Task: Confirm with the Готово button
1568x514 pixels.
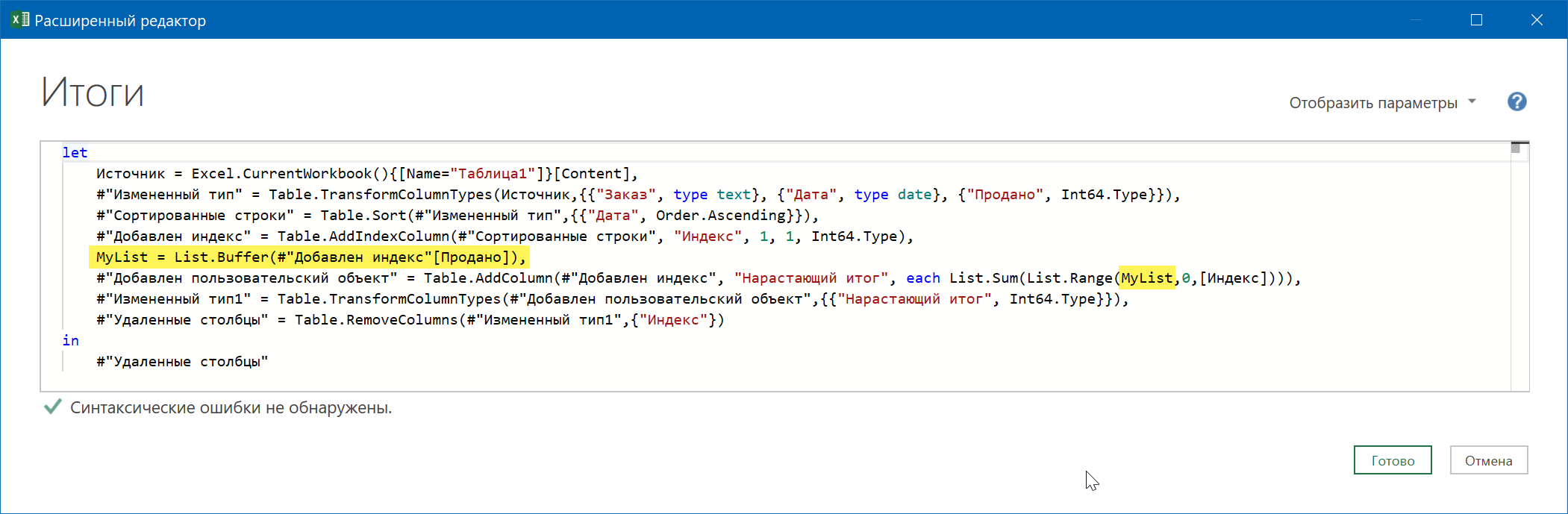Action: (1393, 460)
